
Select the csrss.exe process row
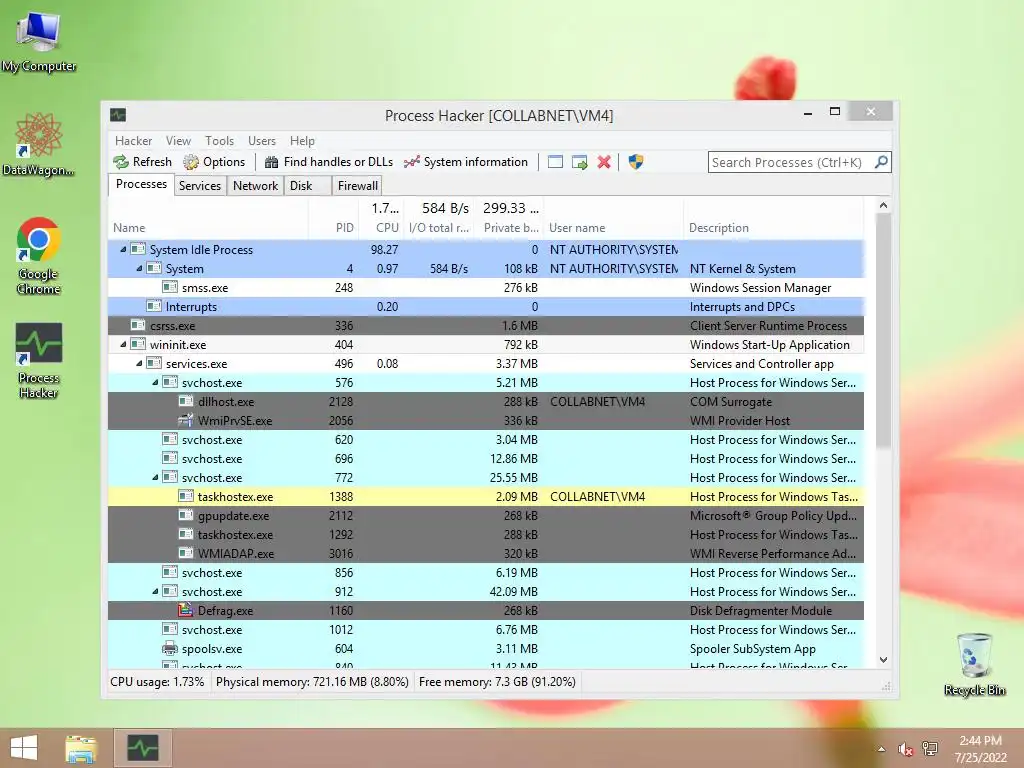tap(486, 325)
